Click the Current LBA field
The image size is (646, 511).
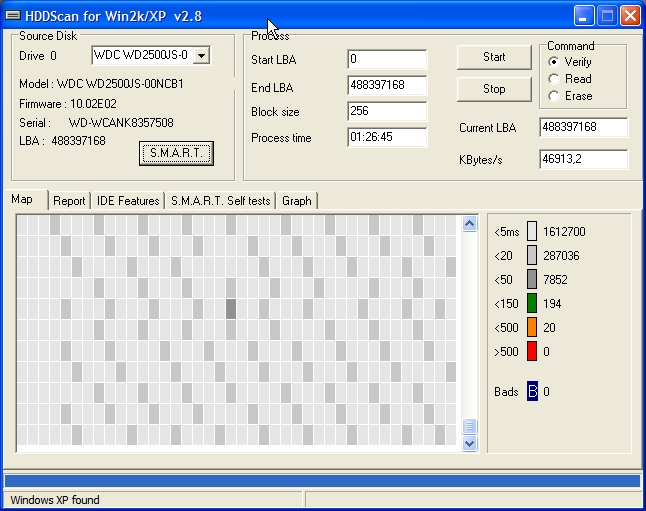pos(583,127)
